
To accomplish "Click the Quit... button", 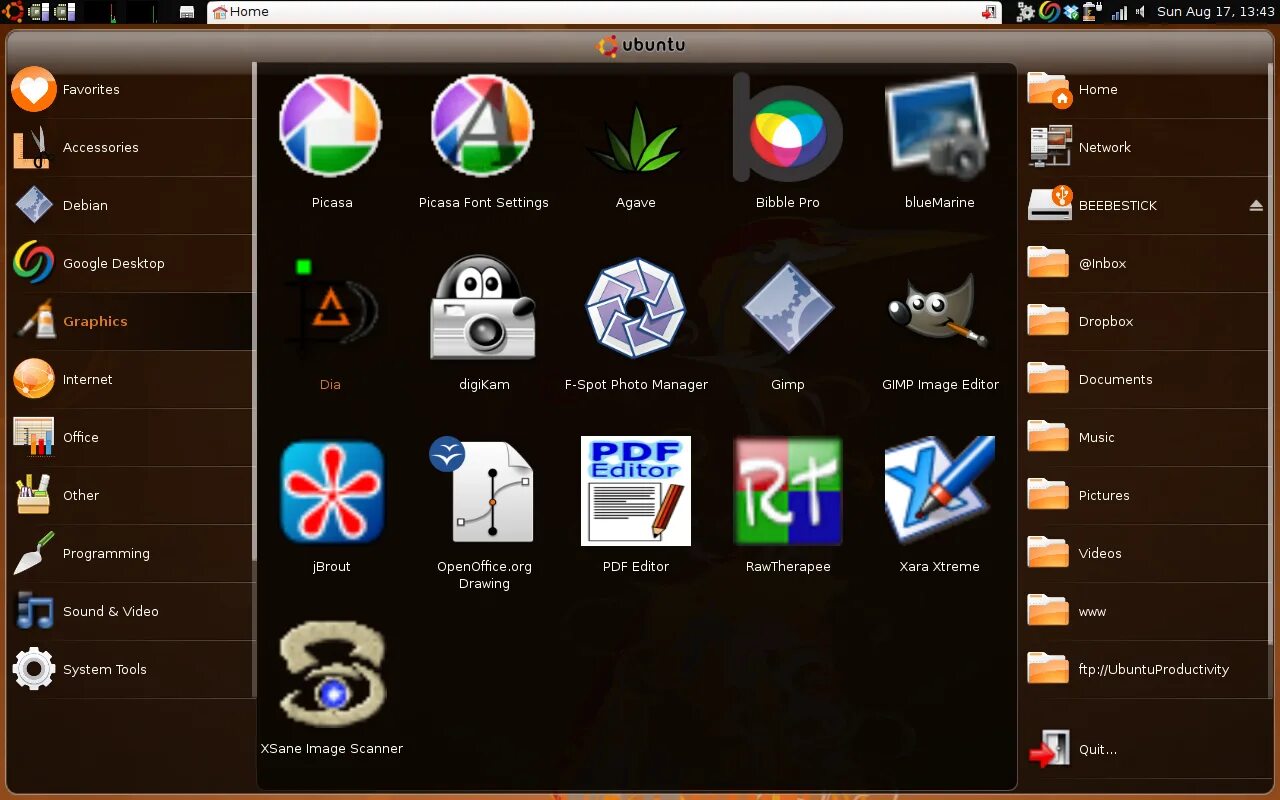I will coord(1146,750).
